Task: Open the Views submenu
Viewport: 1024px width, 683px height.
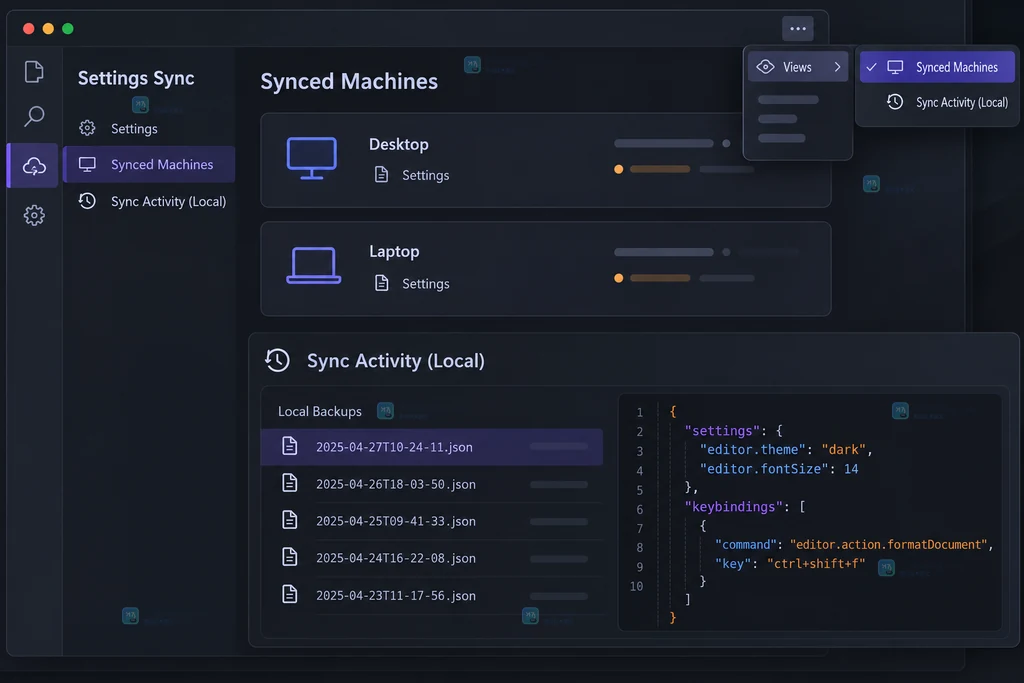Action: [x=797, y=67]
